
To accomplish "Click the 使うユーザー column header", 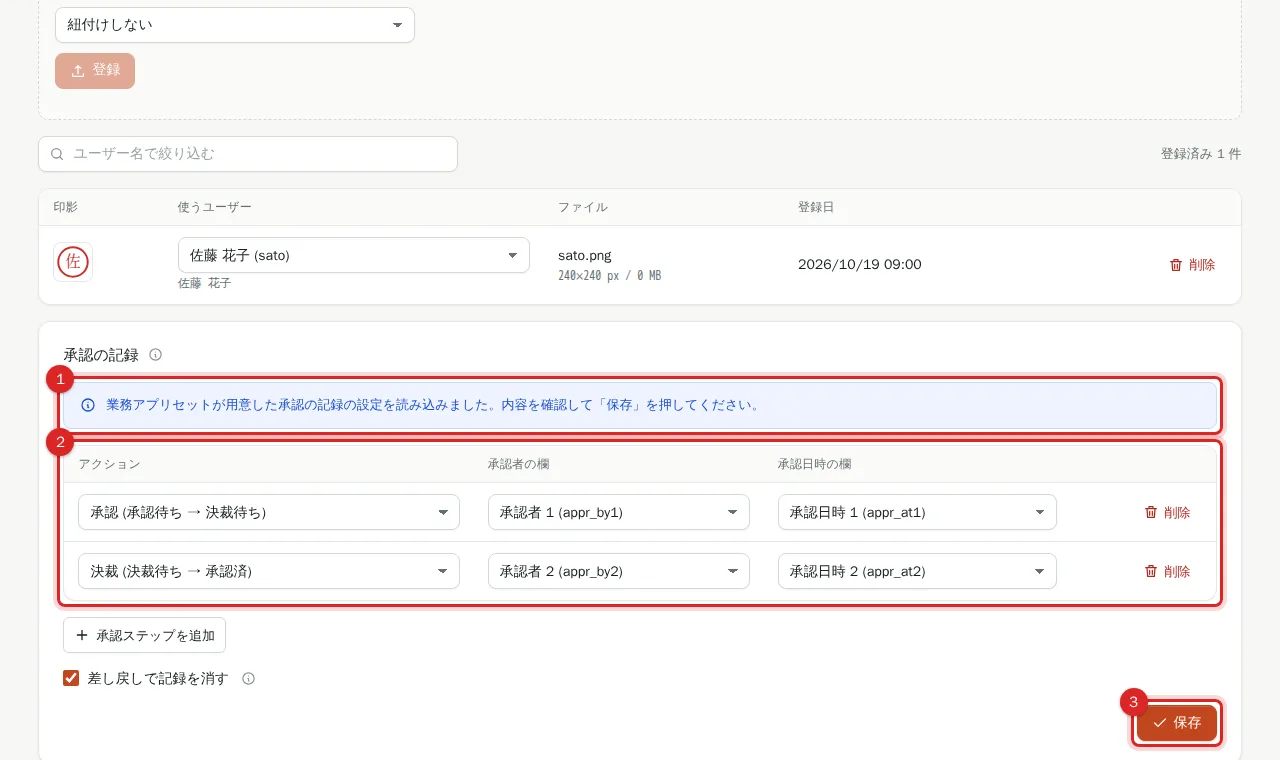I will pyautogui.click(x=215, y=207).
